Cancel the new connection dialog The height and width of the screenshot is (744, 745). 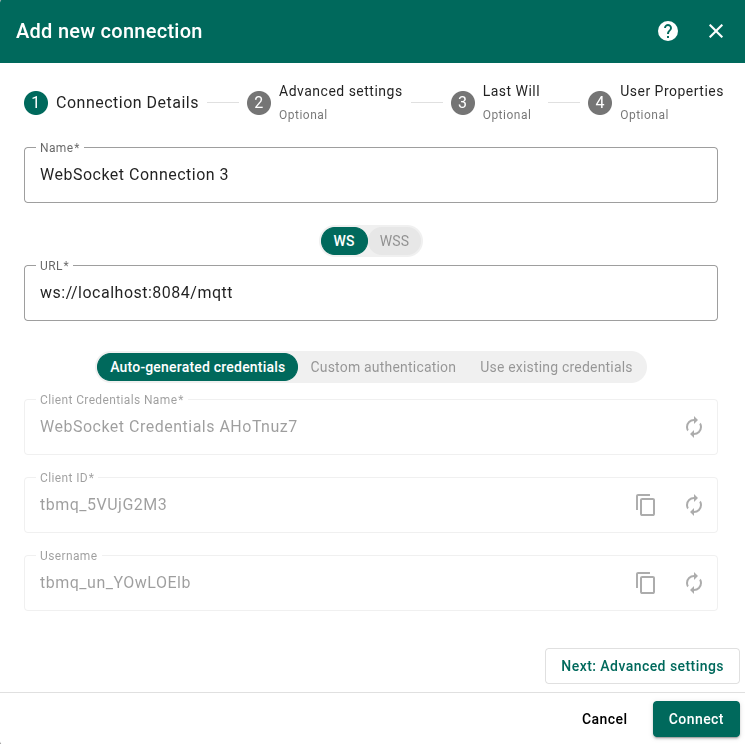click(604, 719)
